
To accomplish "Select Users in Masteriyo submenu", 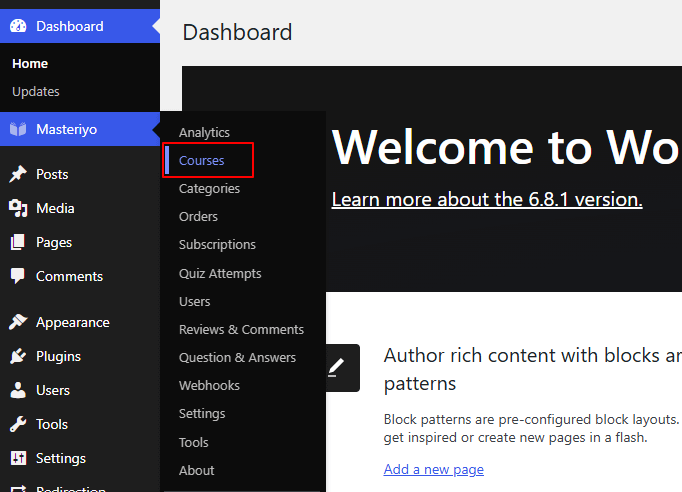I will tap(195, 301).
